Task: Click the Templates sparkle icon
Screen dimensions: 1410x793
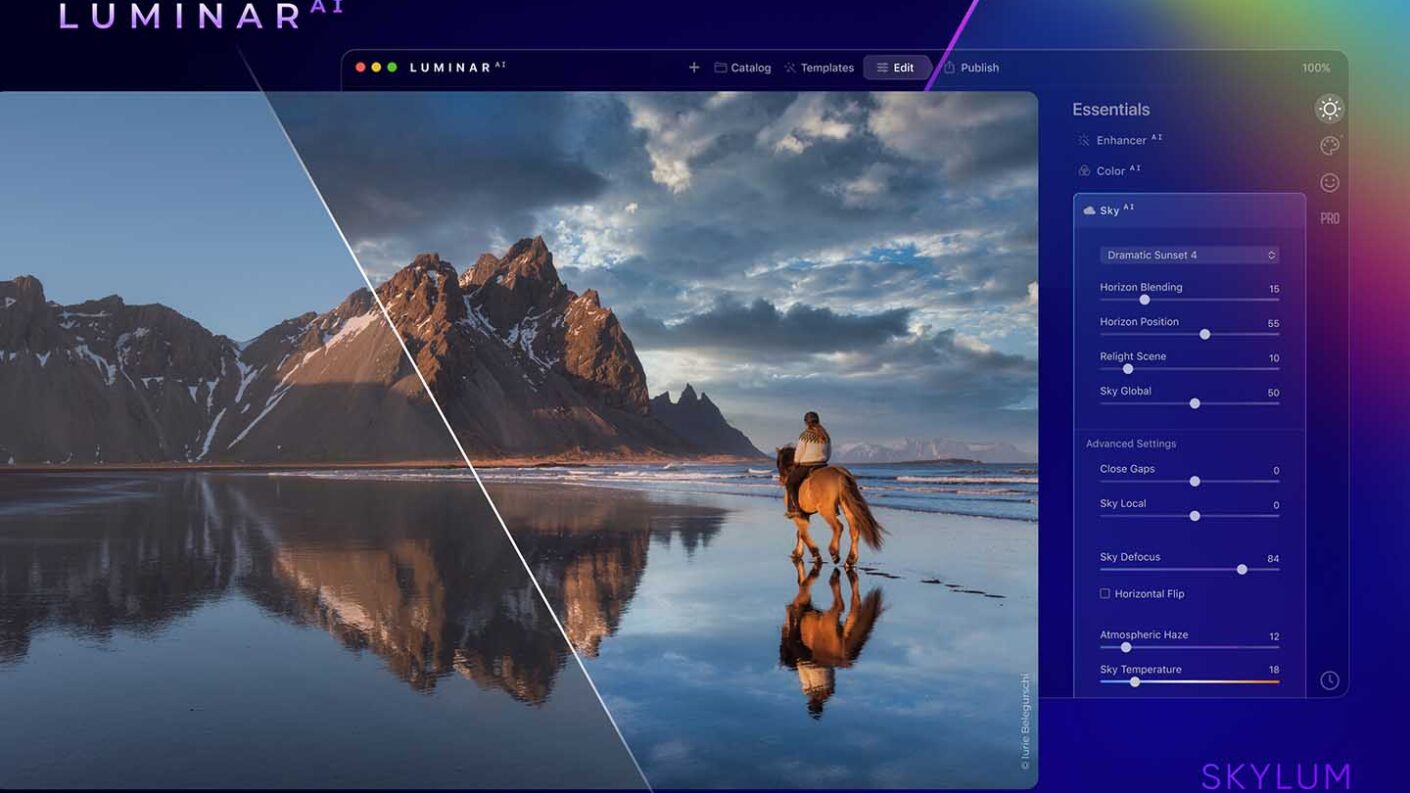Action: [790, 68]
